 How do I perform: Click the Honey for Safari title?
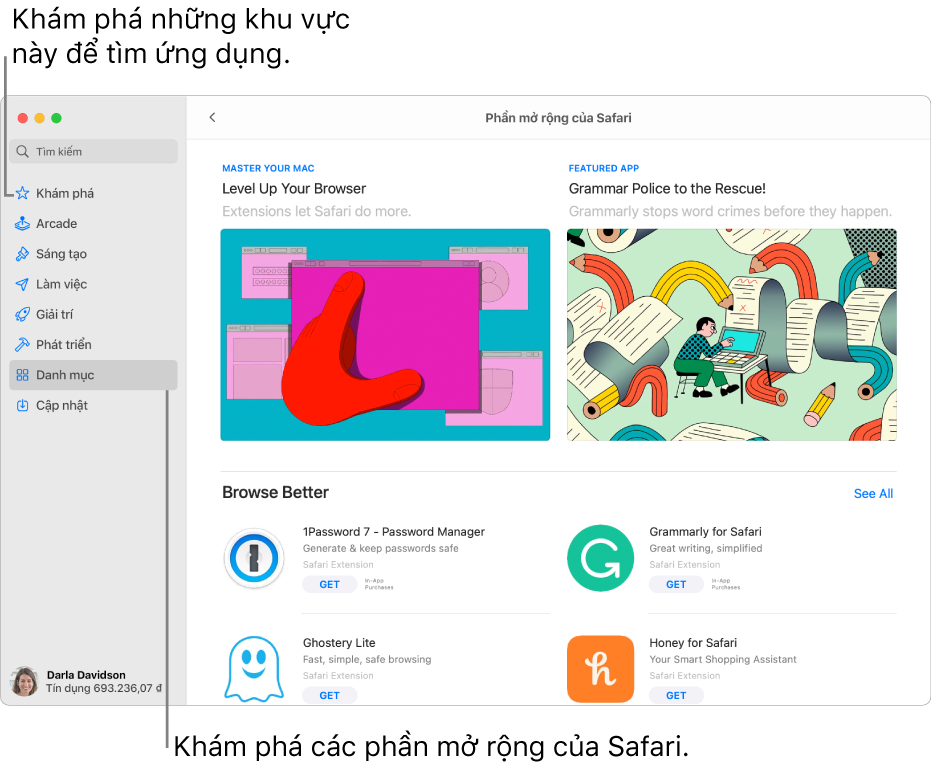(x=693, y=643)
